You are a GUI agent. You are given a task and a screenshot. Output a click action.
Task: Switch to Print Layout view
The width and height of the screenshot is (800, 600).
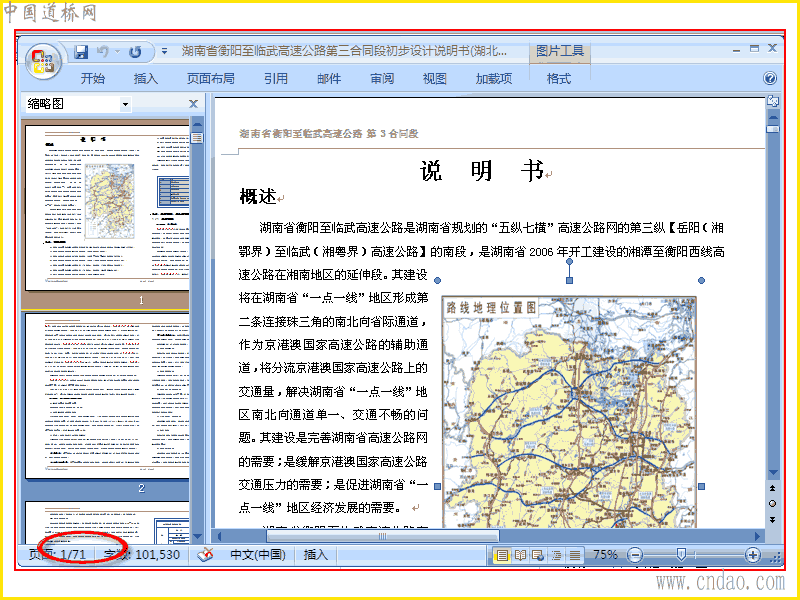click(502, 555)
